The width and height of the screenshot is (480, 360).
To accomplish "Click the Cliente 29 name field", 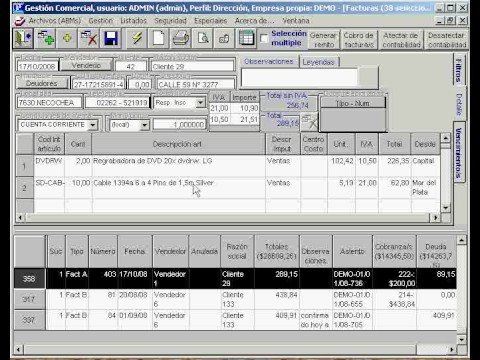I will click(193, 66).
